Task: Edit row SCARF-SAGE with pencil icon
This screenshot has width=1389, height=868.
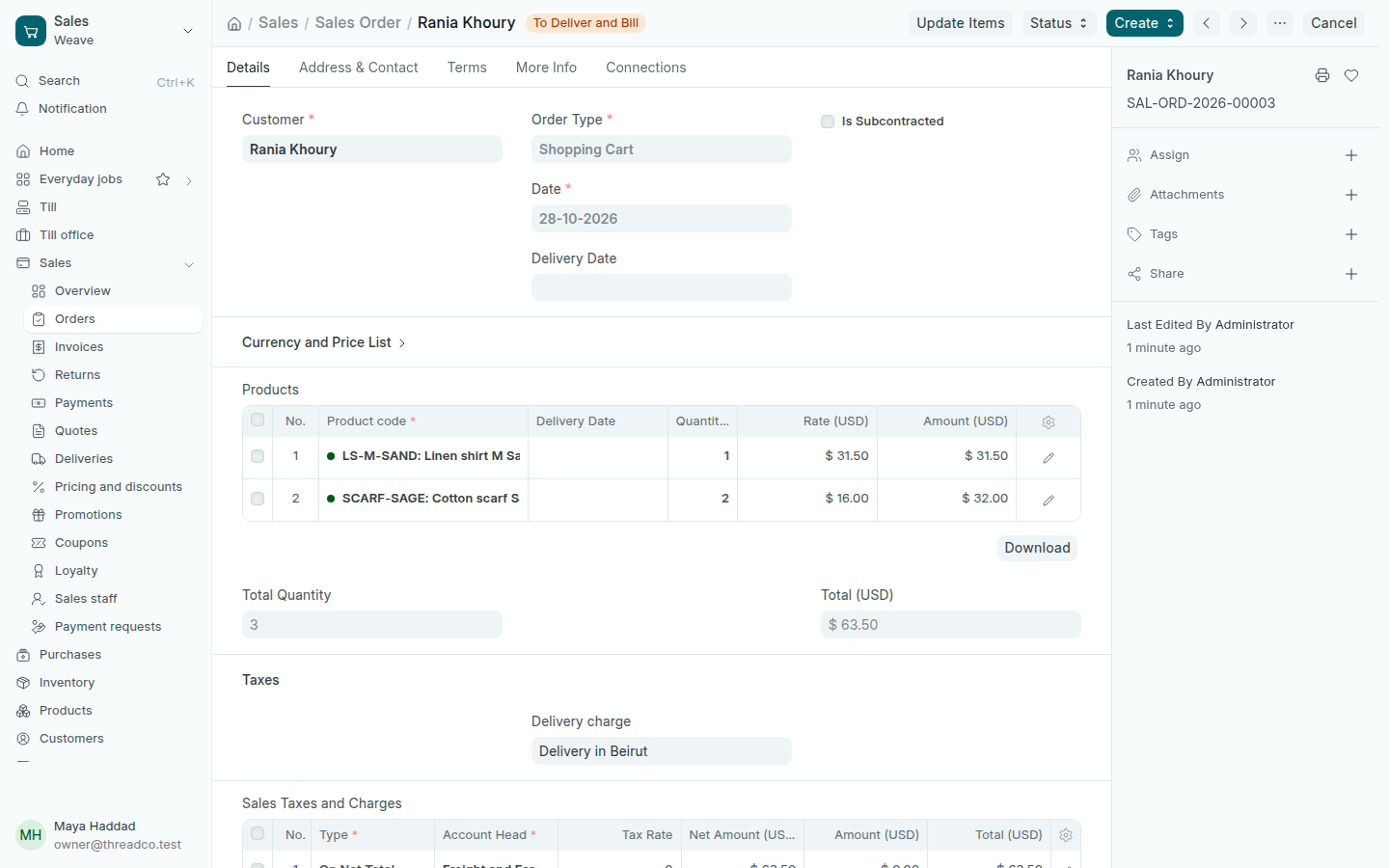Action: click(1049, 500)
